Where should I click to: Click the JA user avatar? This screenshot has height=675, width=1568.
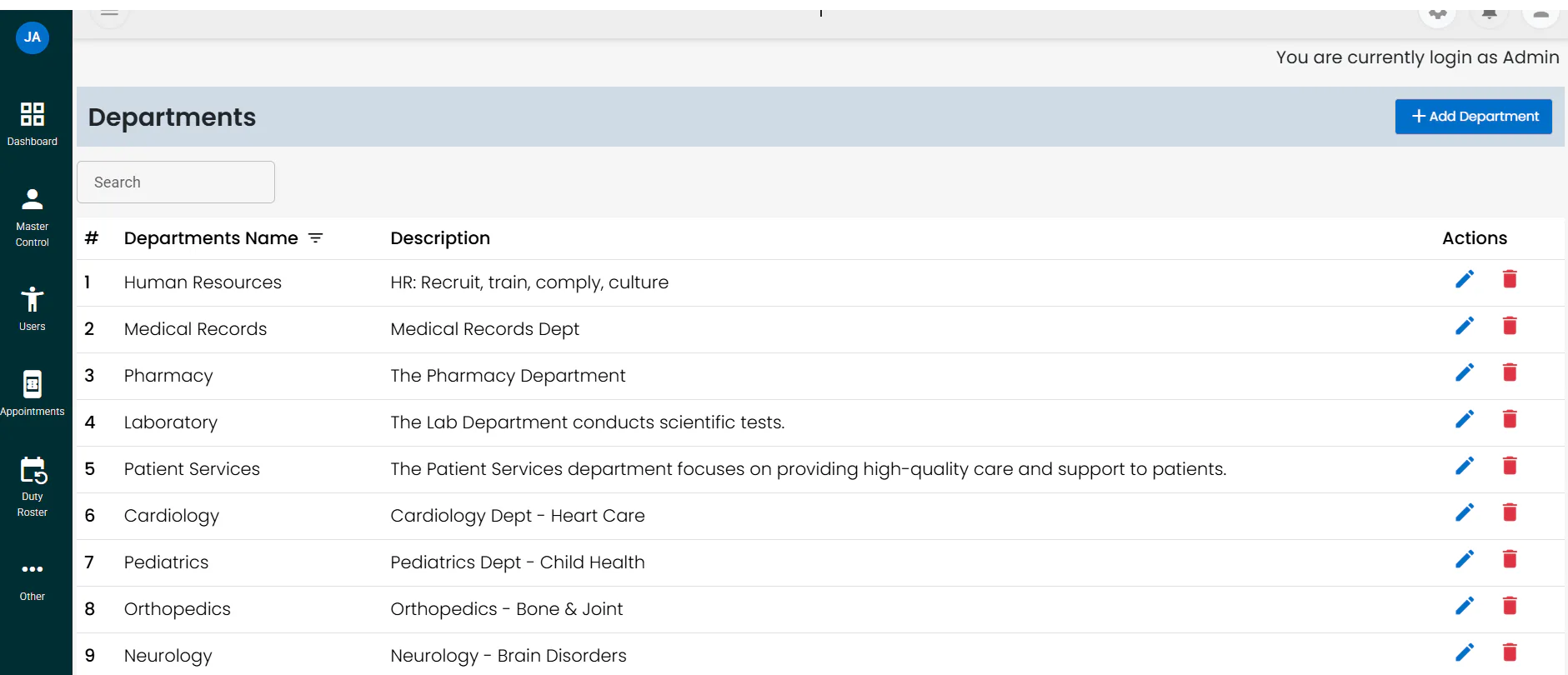[x=33, y=37]
